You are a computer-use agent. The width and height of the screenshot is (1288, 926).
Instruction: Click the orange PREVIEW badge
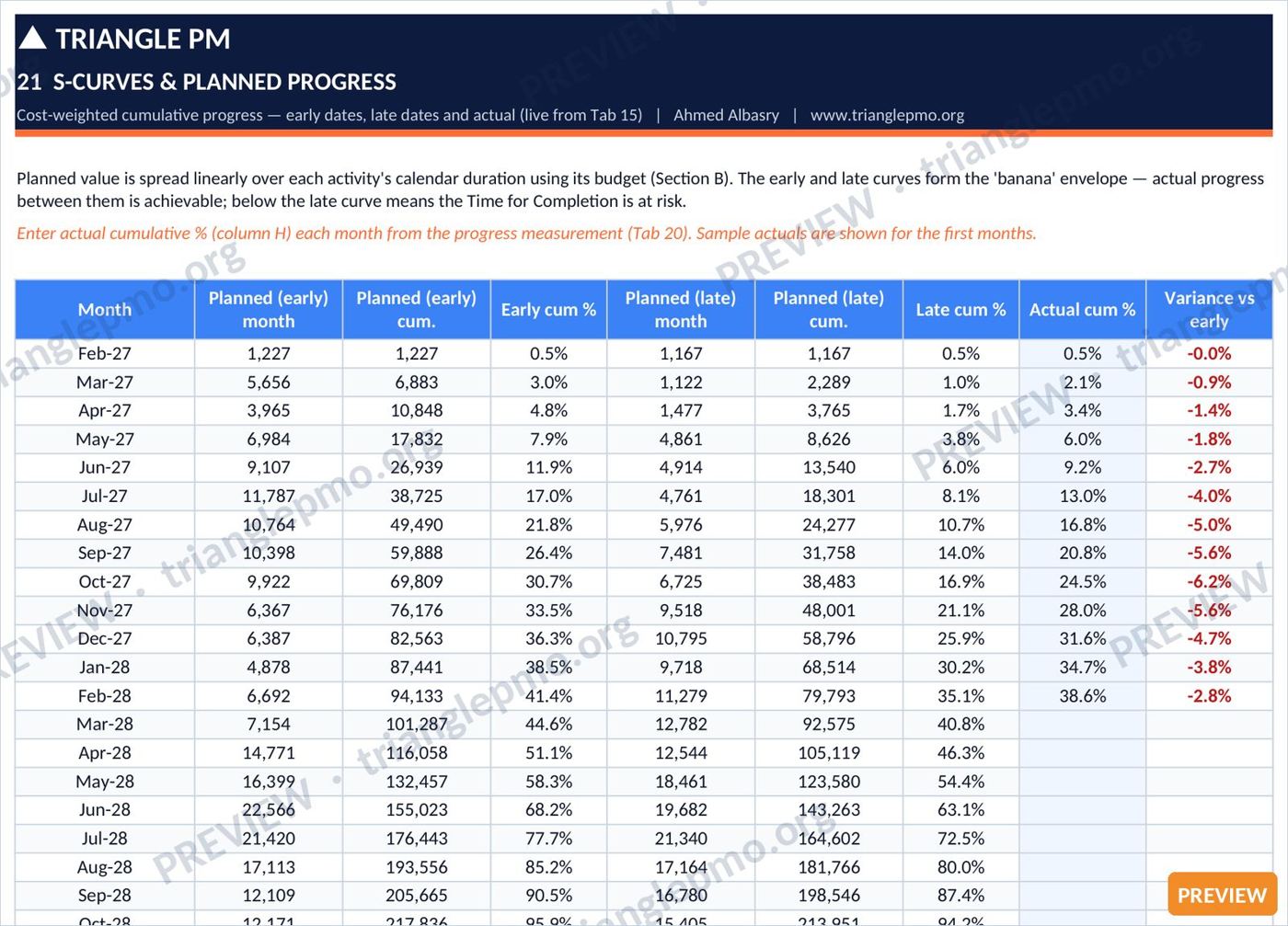(x=1222, y=895)
